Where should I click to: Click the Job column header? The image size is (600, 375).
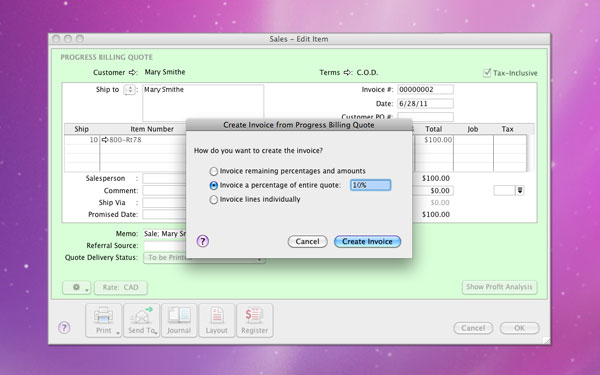473,129
